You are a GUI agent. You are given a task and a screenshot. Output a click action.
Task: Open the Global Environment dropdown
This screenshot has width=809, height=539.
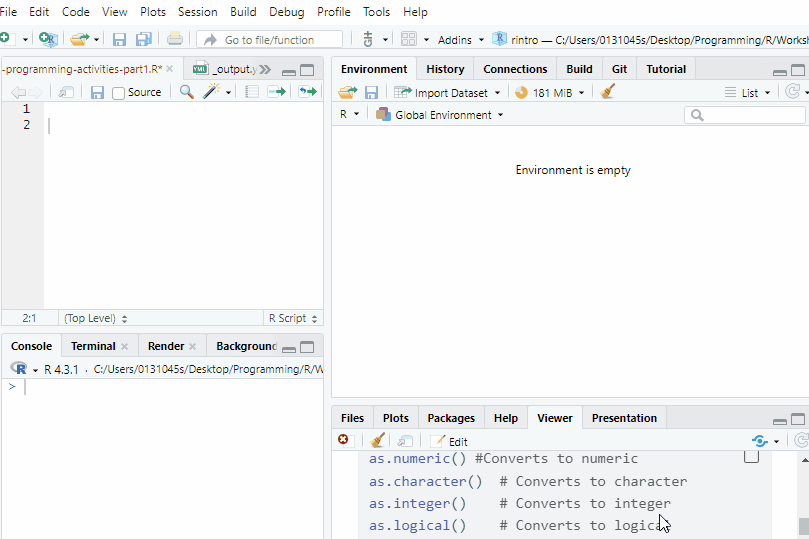click(x=439, y=115)
